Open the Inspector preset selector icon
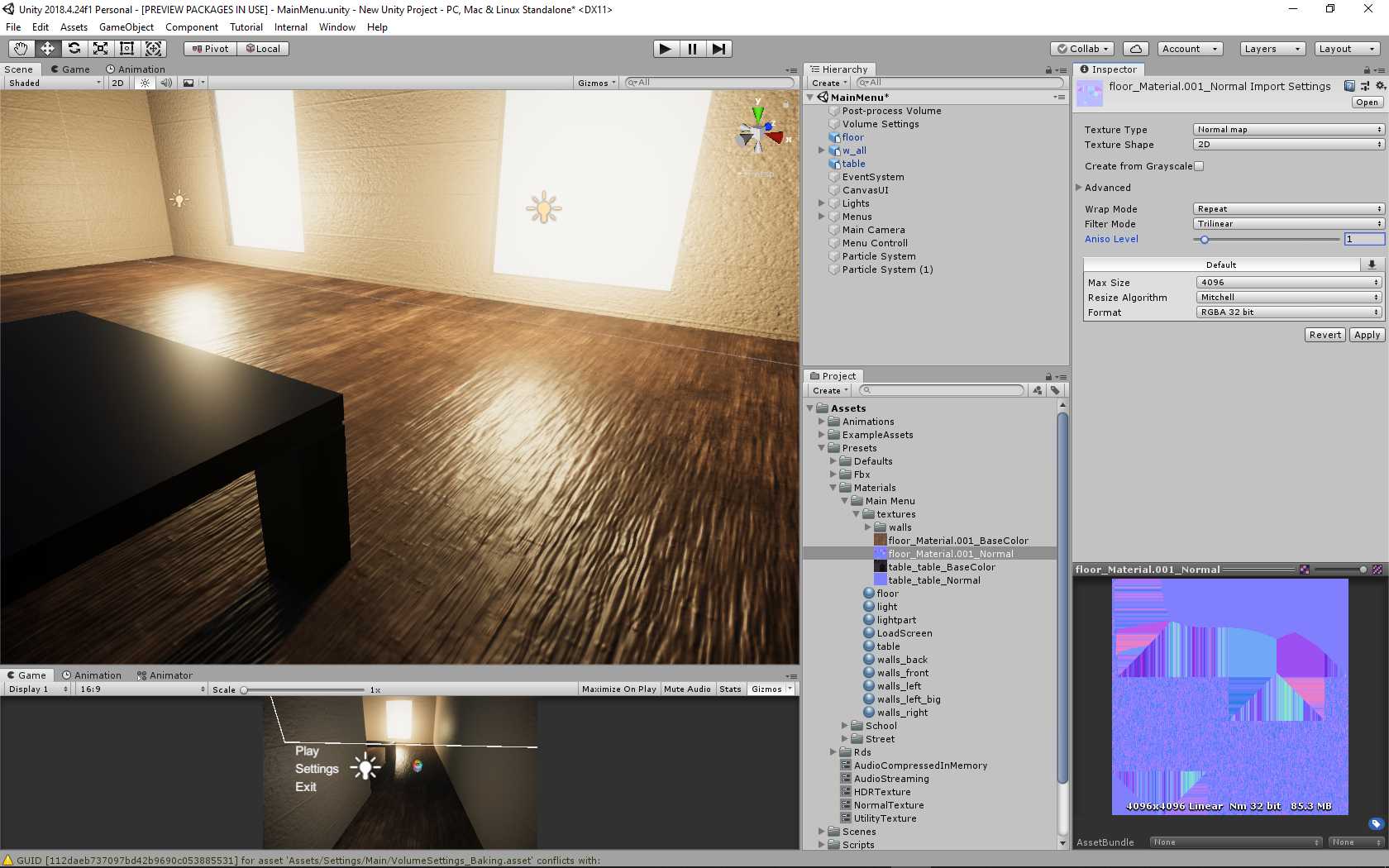Viewport: 1389px width, 868px height. (x=1365, y=86)
